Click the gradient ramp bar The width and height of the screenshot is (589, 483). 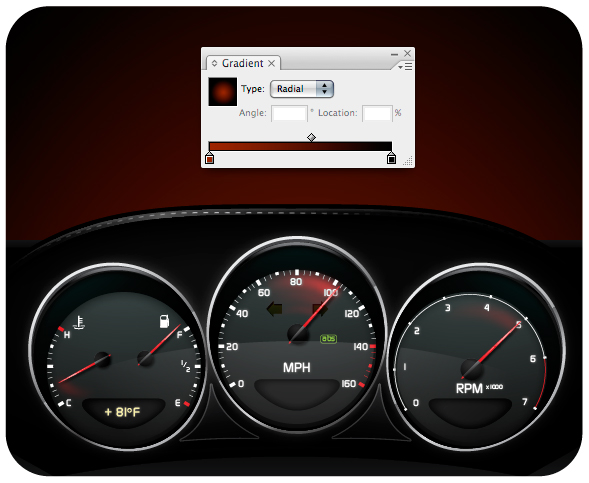click(x=300, y=146)
